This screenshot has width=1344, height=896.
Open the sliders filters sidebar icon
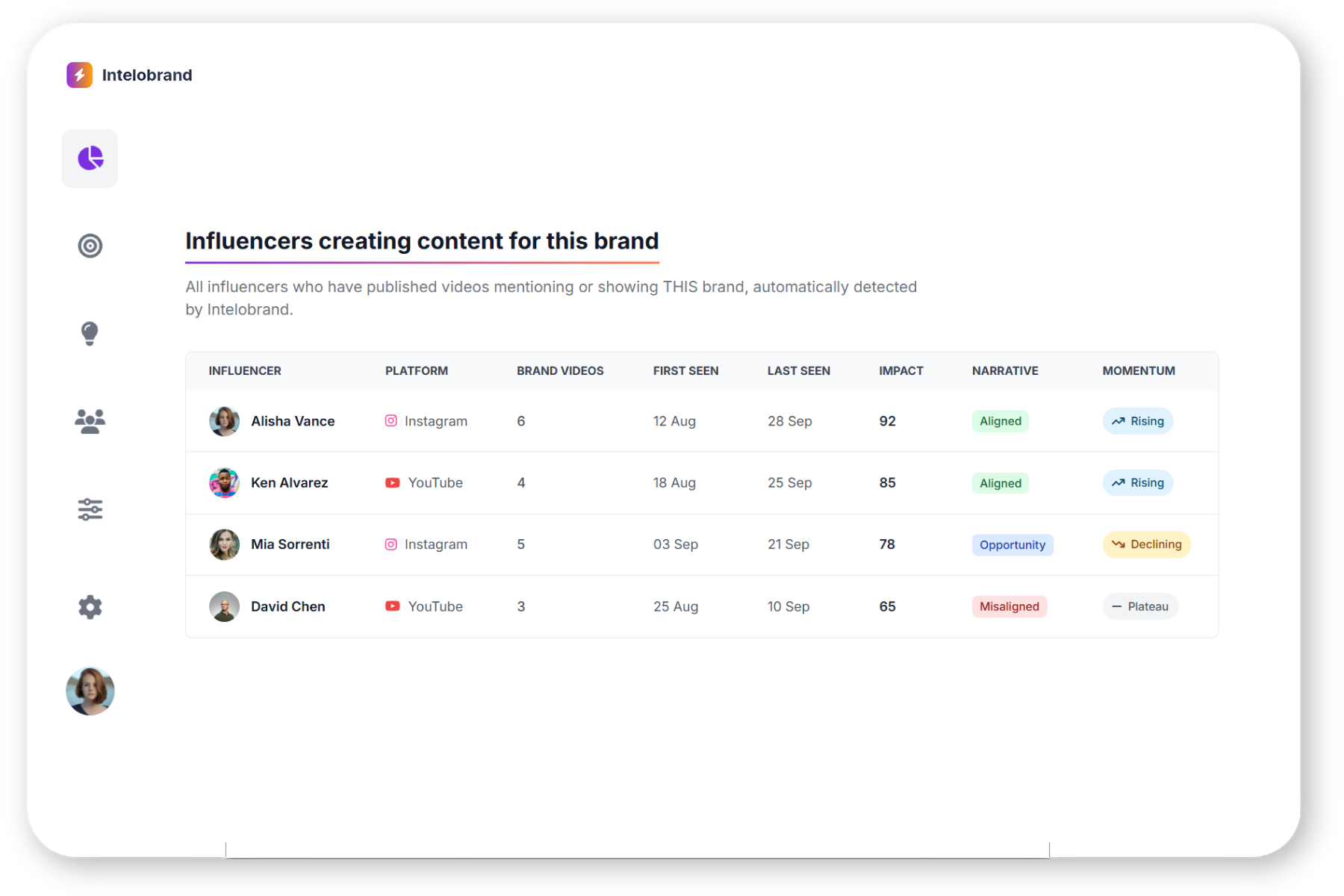point(90,509)
